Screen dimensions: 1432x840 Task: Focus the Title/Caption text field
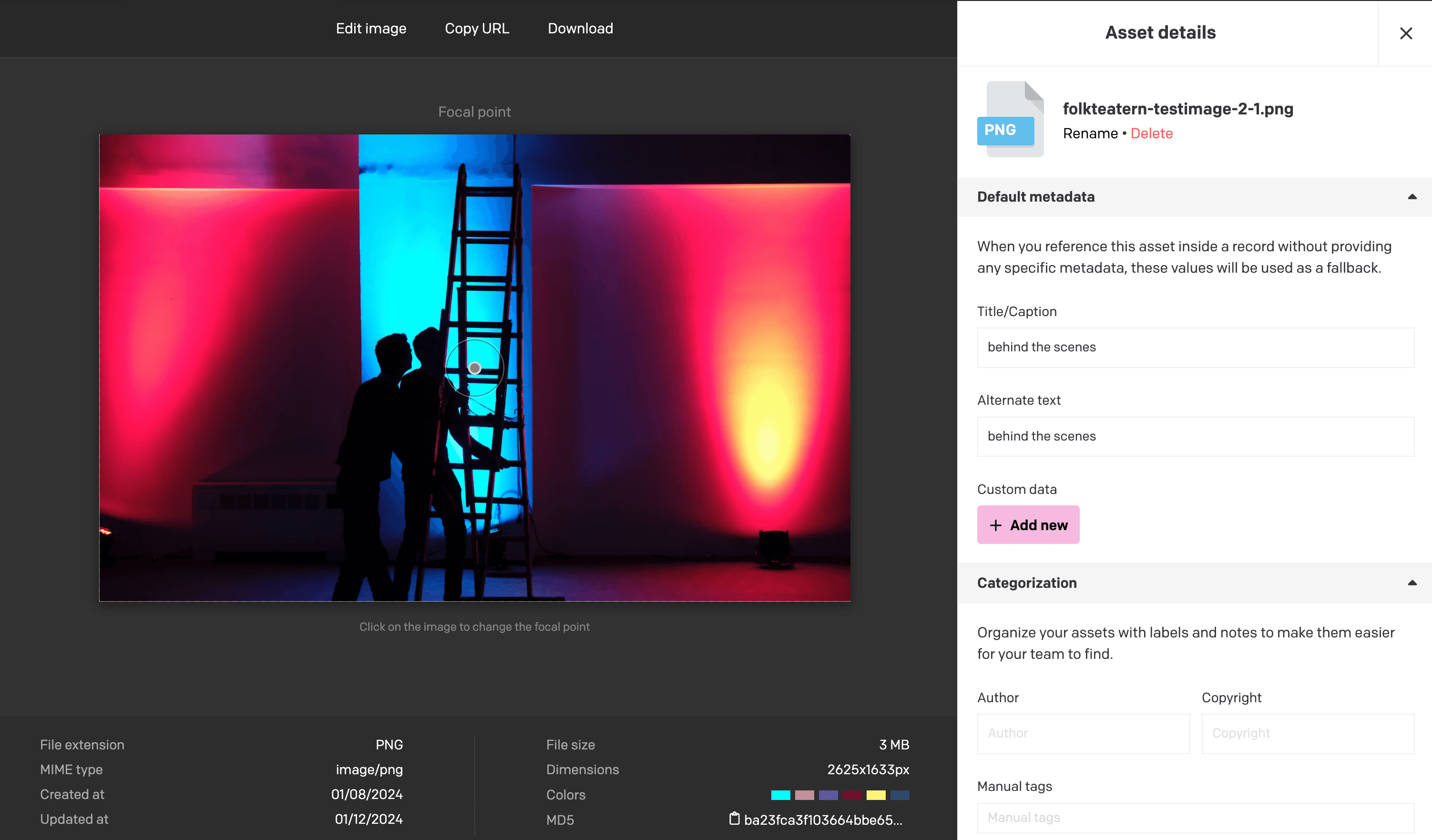(x=1195, y=347)
